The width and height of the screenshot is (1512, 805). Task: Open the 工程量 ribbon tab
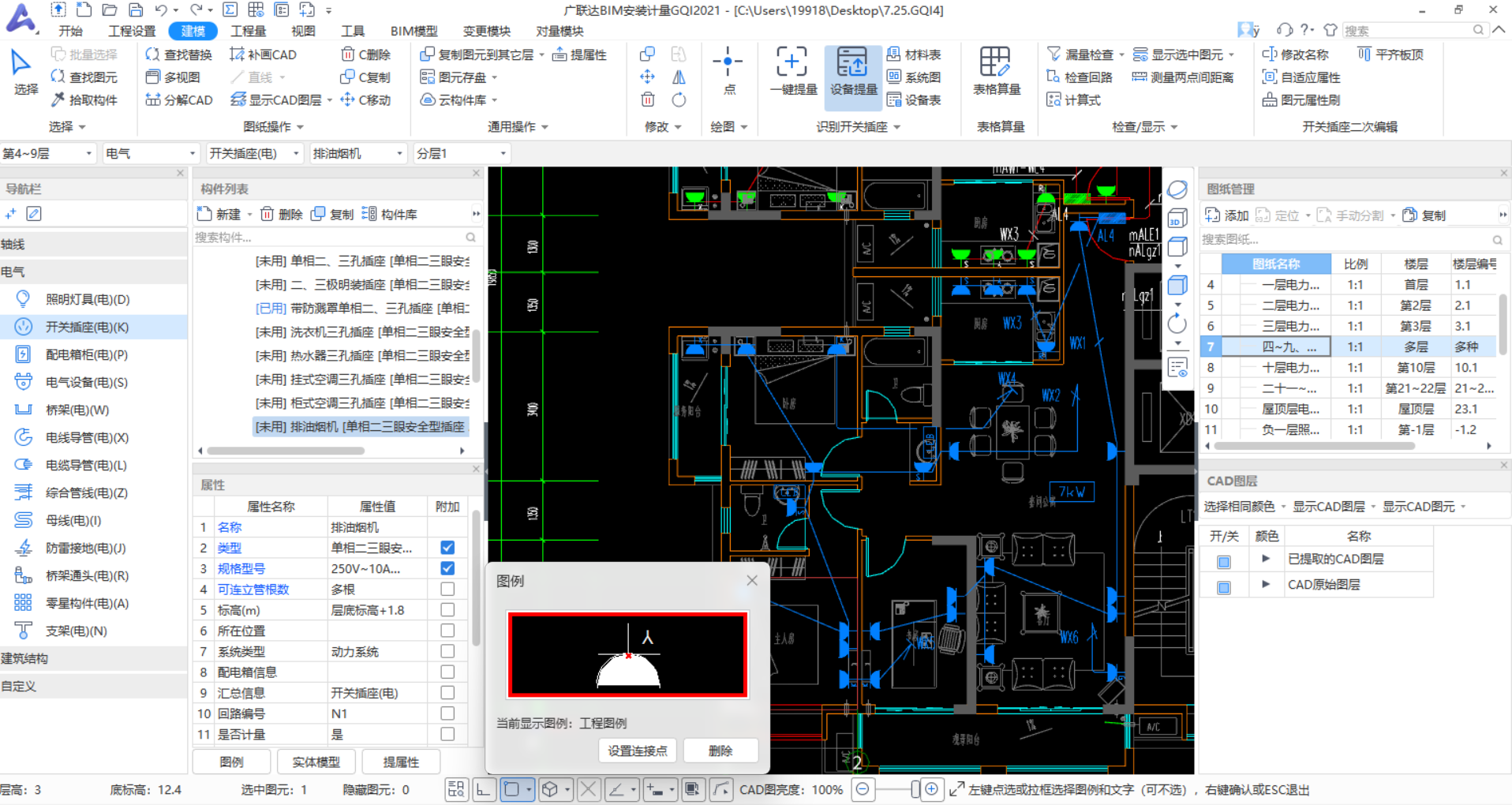248,31
